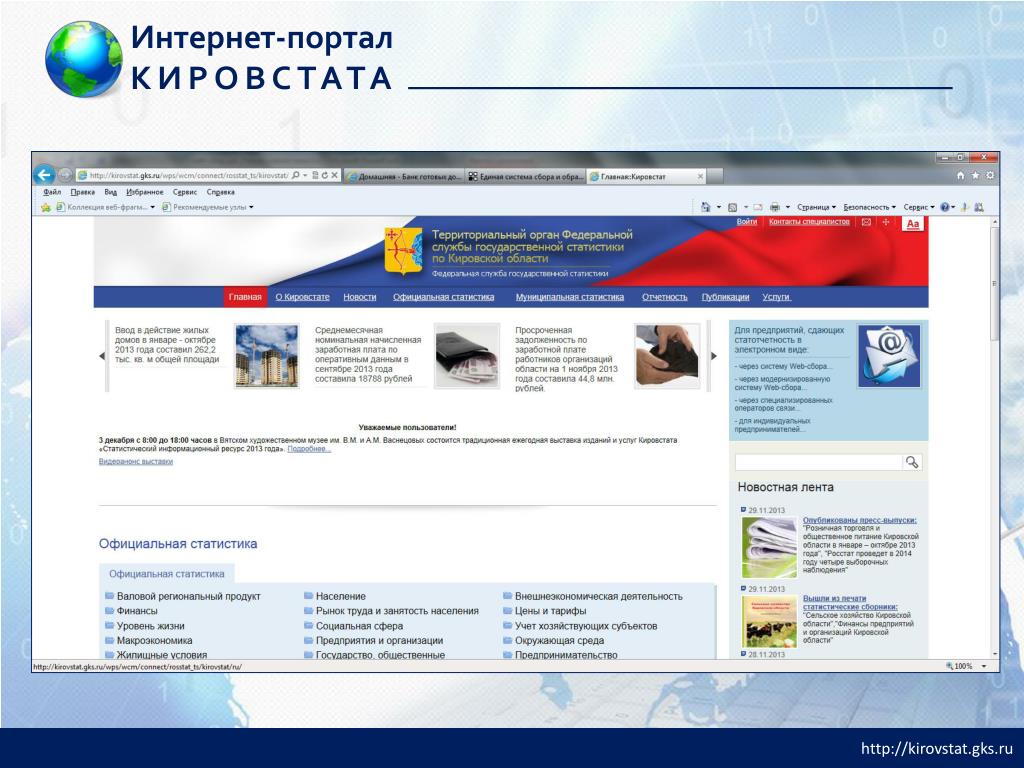
Task: Open the Страница command bar dropdown
Action: point(816,207)
